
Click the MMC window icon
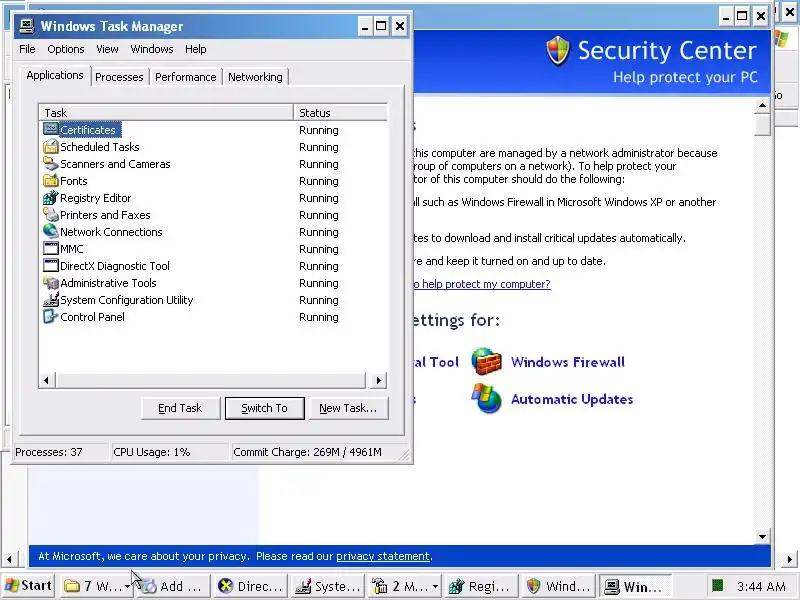coord(51,248)
